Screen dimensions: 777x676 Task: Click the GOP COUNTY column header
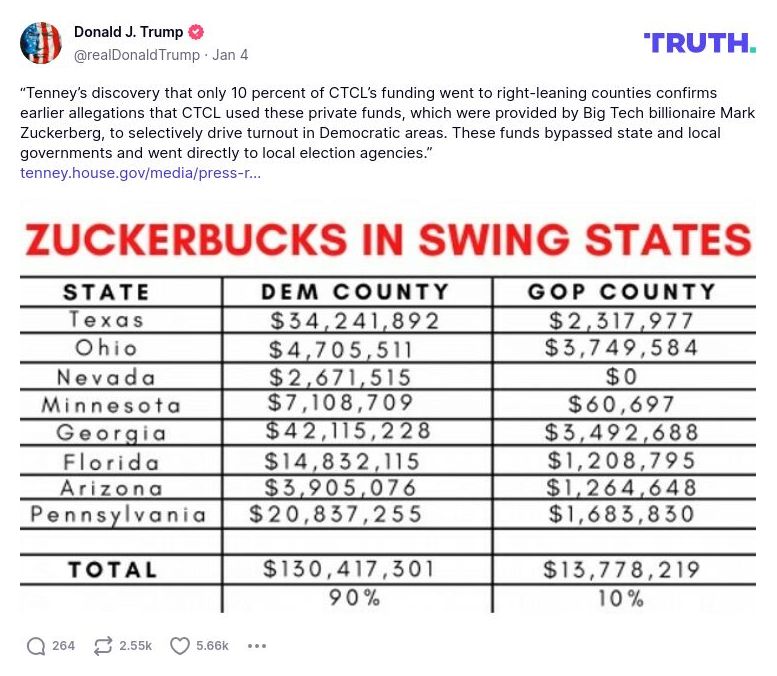622,292
